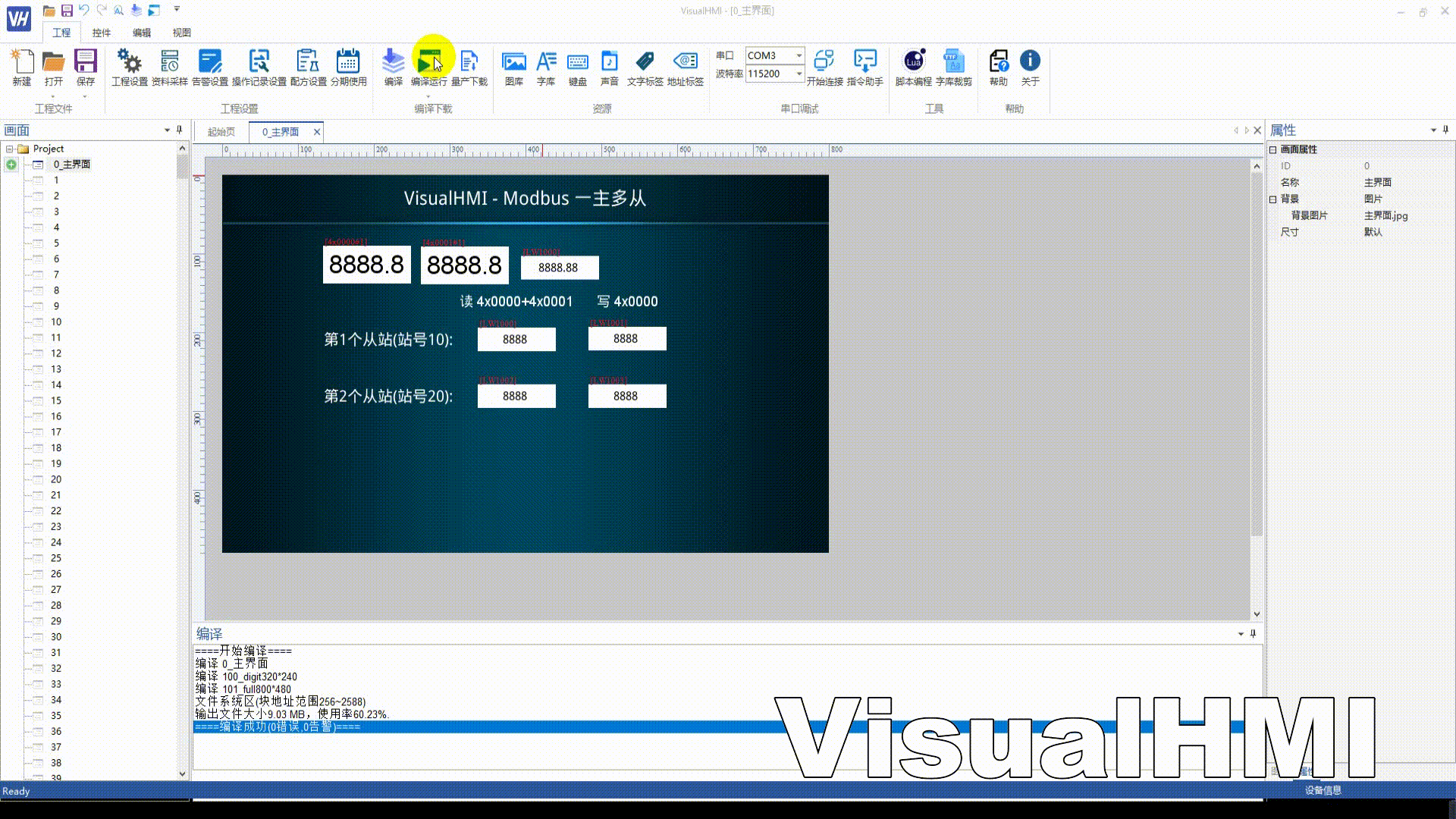1456x819 pixels.
Task: Close the 0_主界面 tab
Action: (x=317, y=132)
